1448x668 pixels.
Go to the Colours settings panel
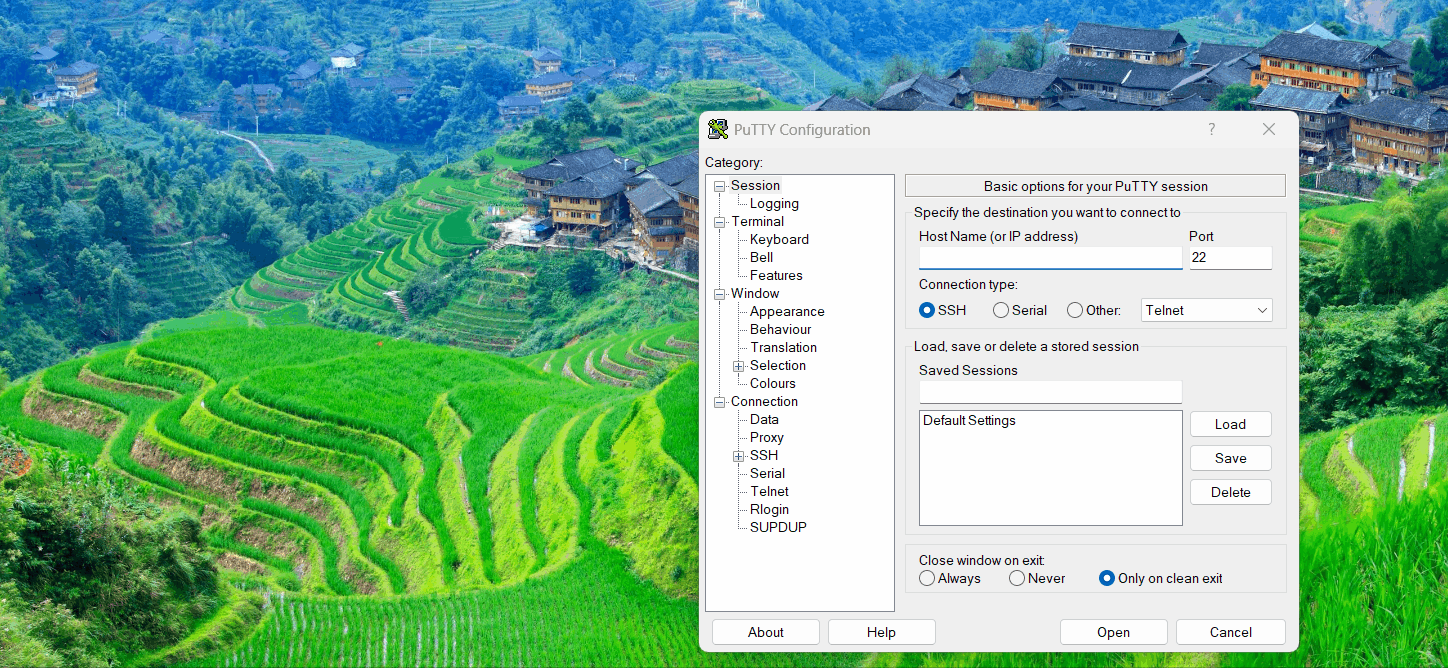pyautogui.click(x=773, y=383)
